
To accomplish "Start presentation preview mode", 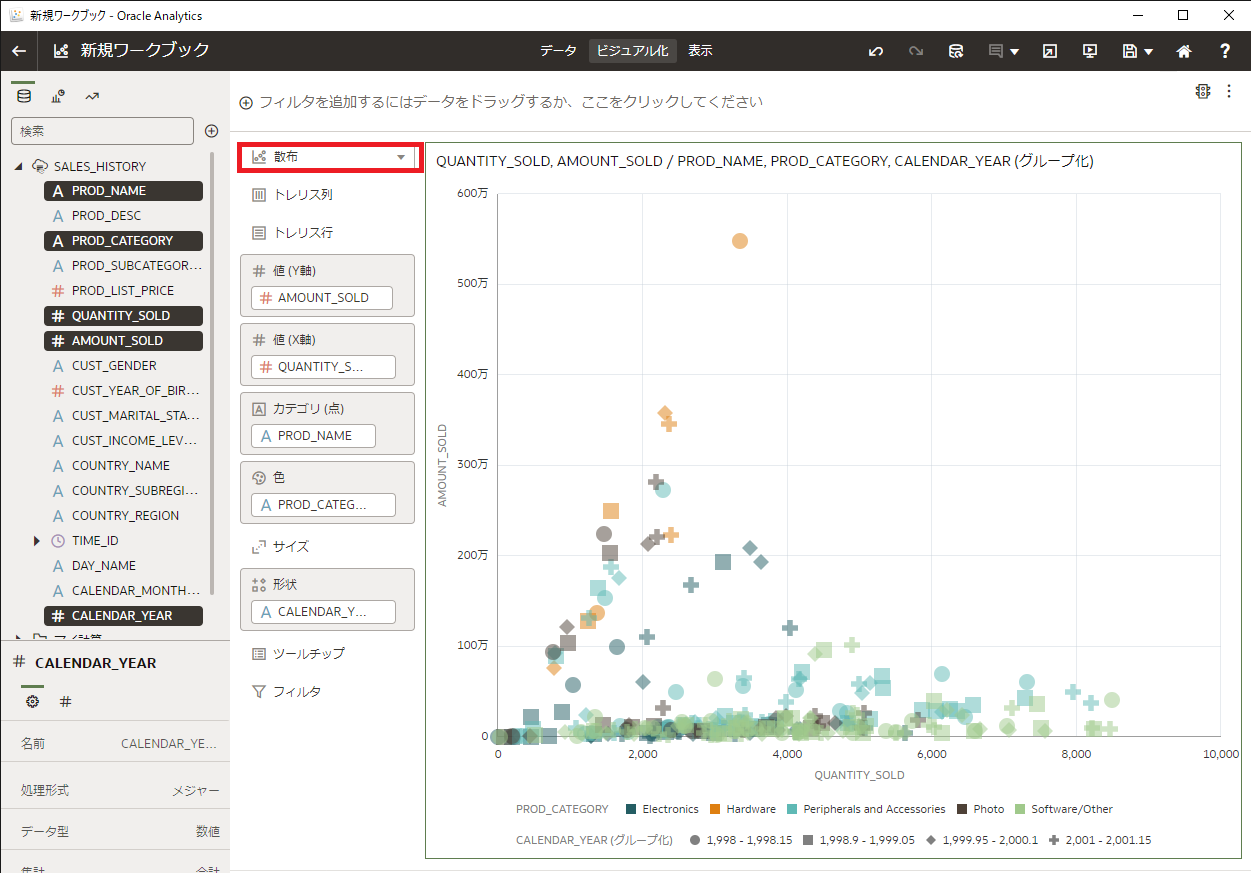I will 1090,51.
